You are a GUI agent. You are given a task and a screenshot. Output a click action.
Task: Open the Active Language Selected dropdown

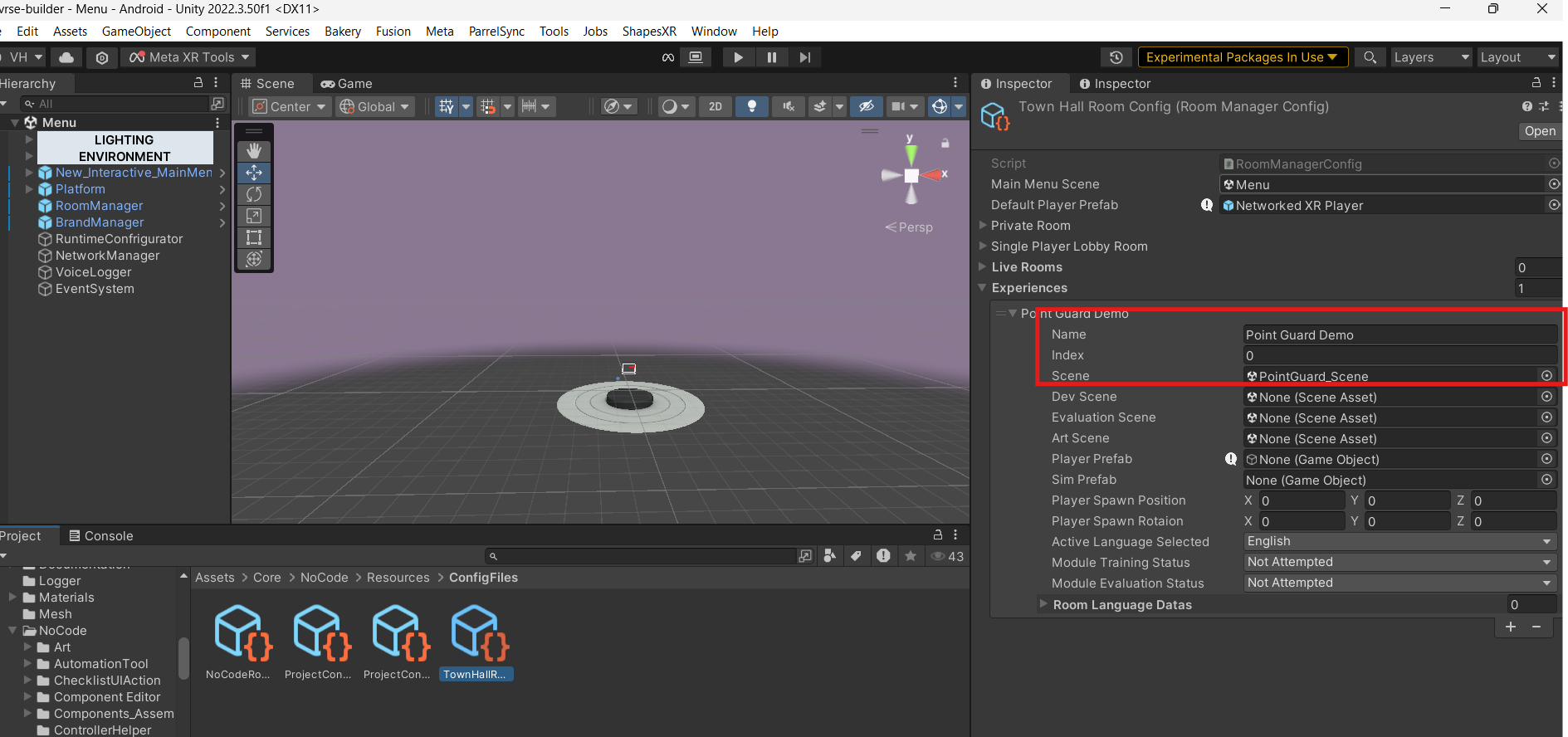(1399, 541)
